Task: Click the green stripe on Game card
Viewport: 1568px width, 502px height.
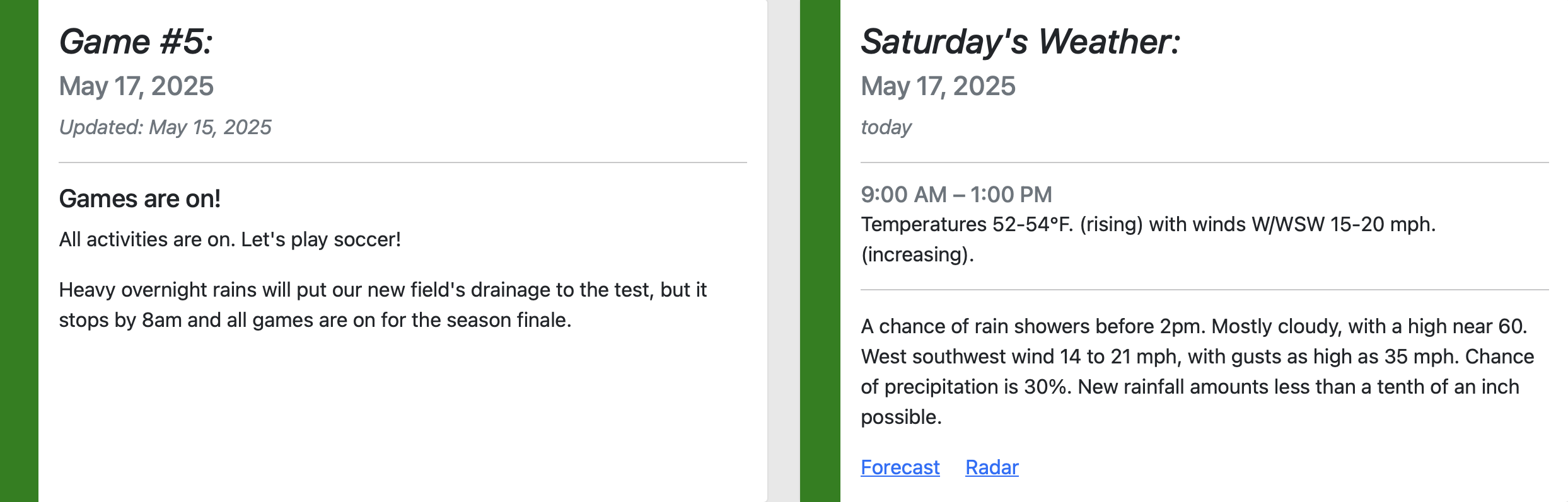Action: point(19,251)
